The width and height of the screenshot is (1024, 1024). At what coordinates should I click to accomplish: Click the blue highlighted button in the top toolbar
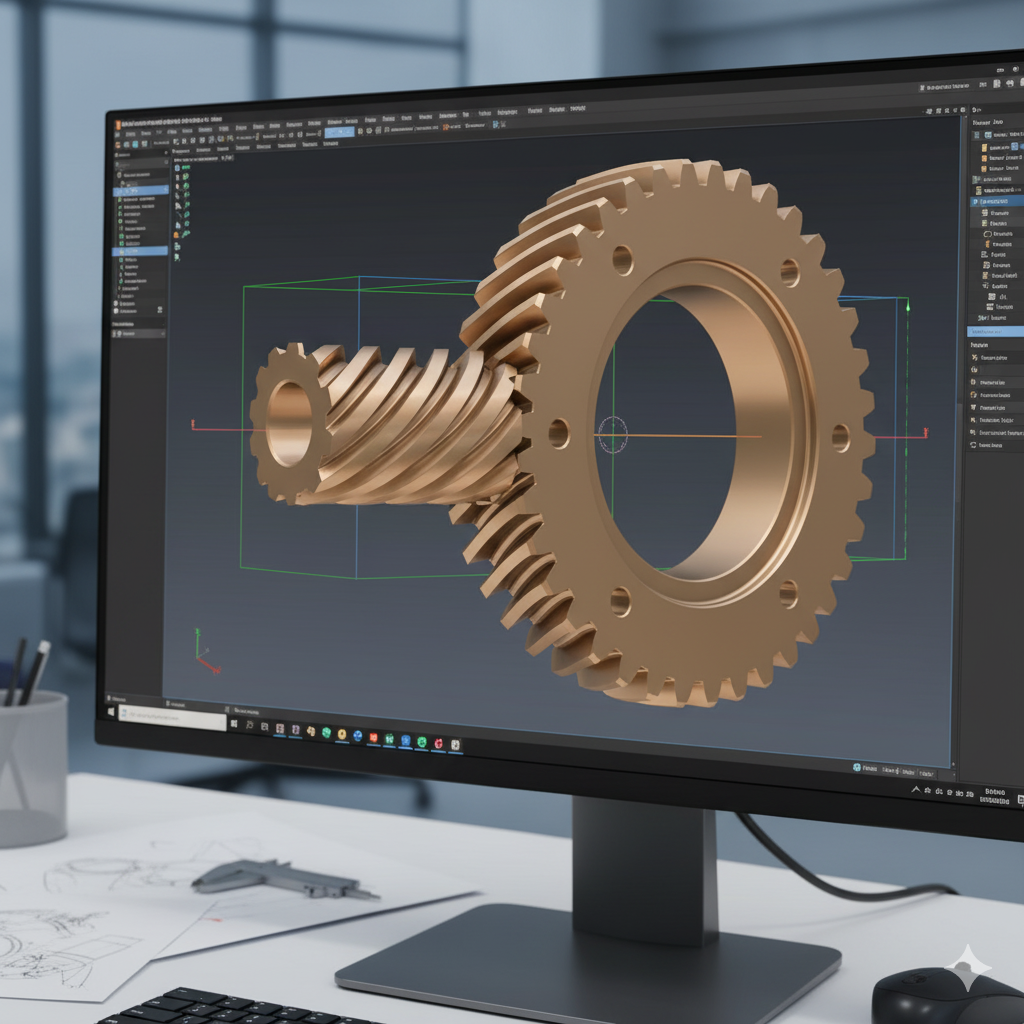(339, 132)
